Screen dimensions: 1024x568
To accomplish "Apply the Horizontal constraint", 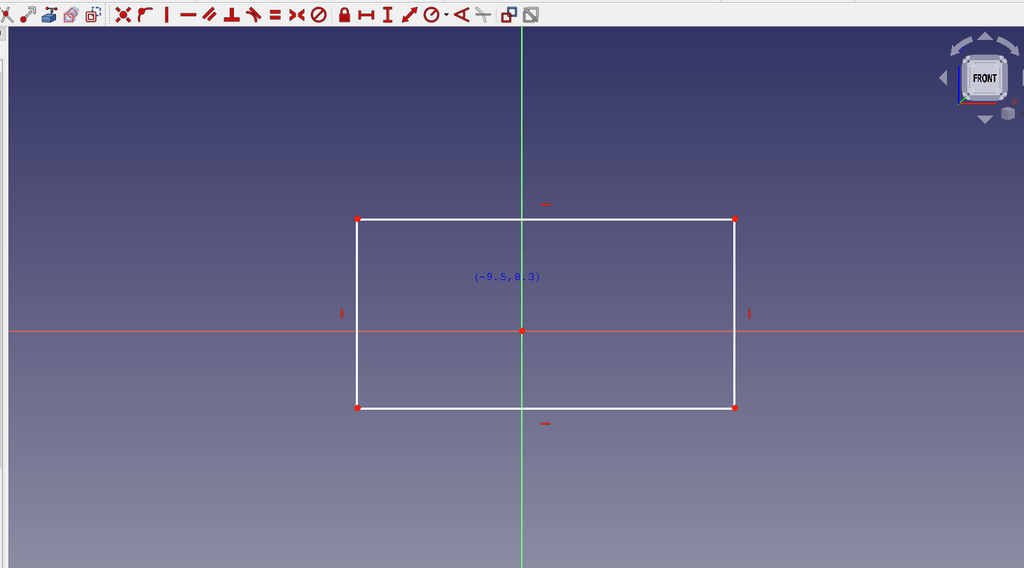I will 188,14.
